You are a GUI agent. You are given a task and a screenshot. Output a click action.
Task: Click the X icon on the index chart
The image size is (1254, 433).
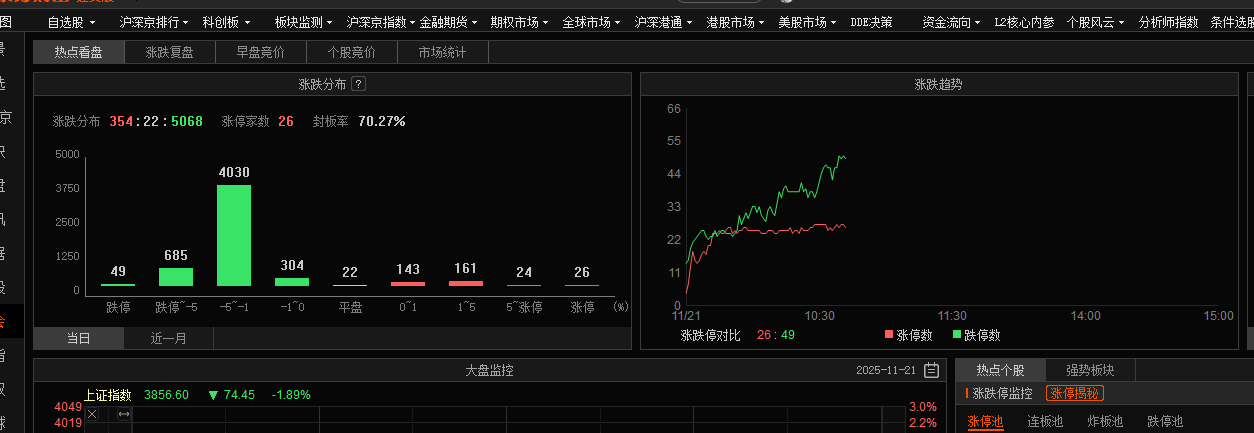[92, 414]
